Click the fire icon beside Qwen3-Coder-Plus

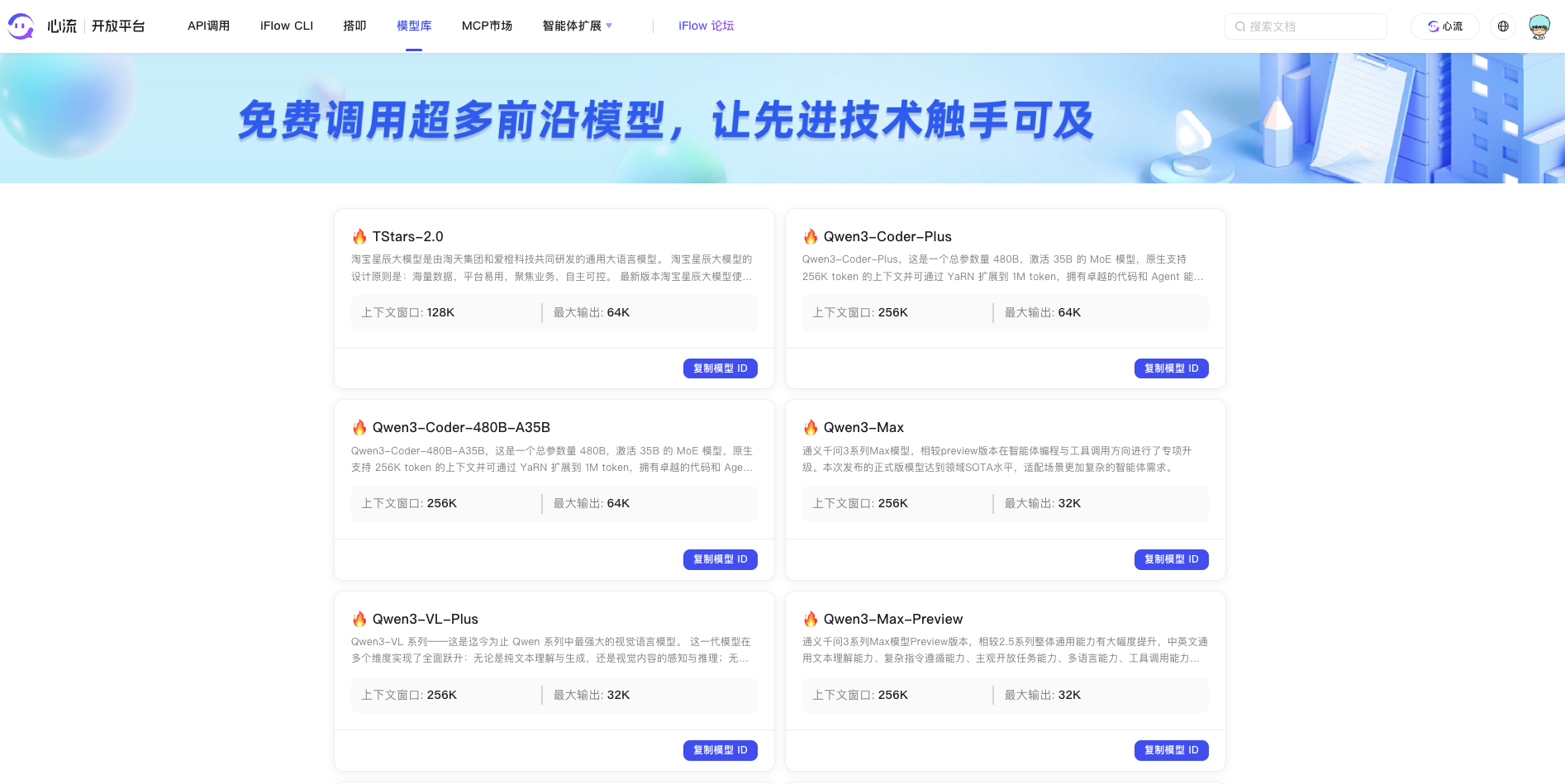(811, 236)
